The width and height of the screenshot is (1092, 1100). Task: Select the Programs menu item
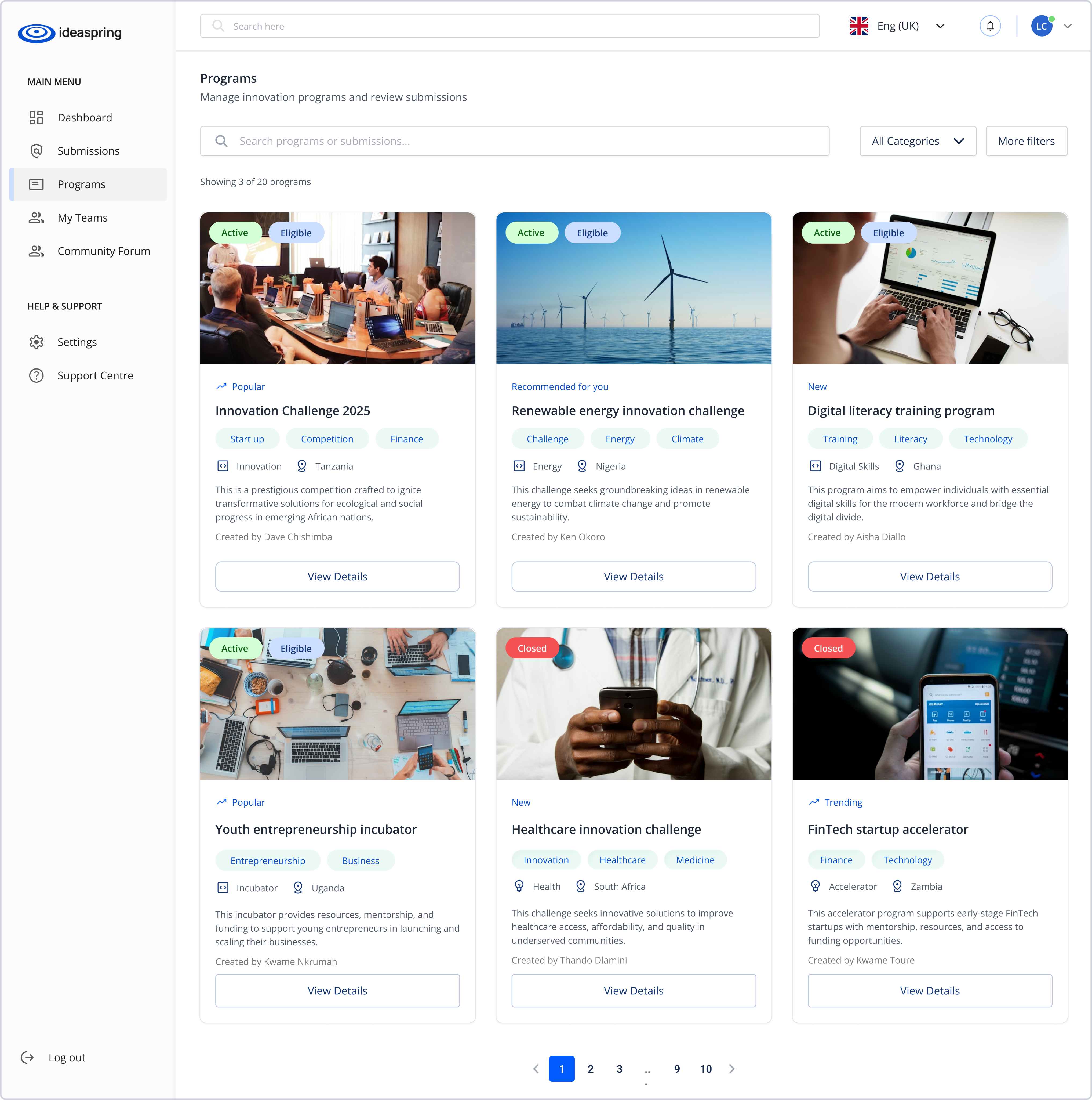point(81,184)
